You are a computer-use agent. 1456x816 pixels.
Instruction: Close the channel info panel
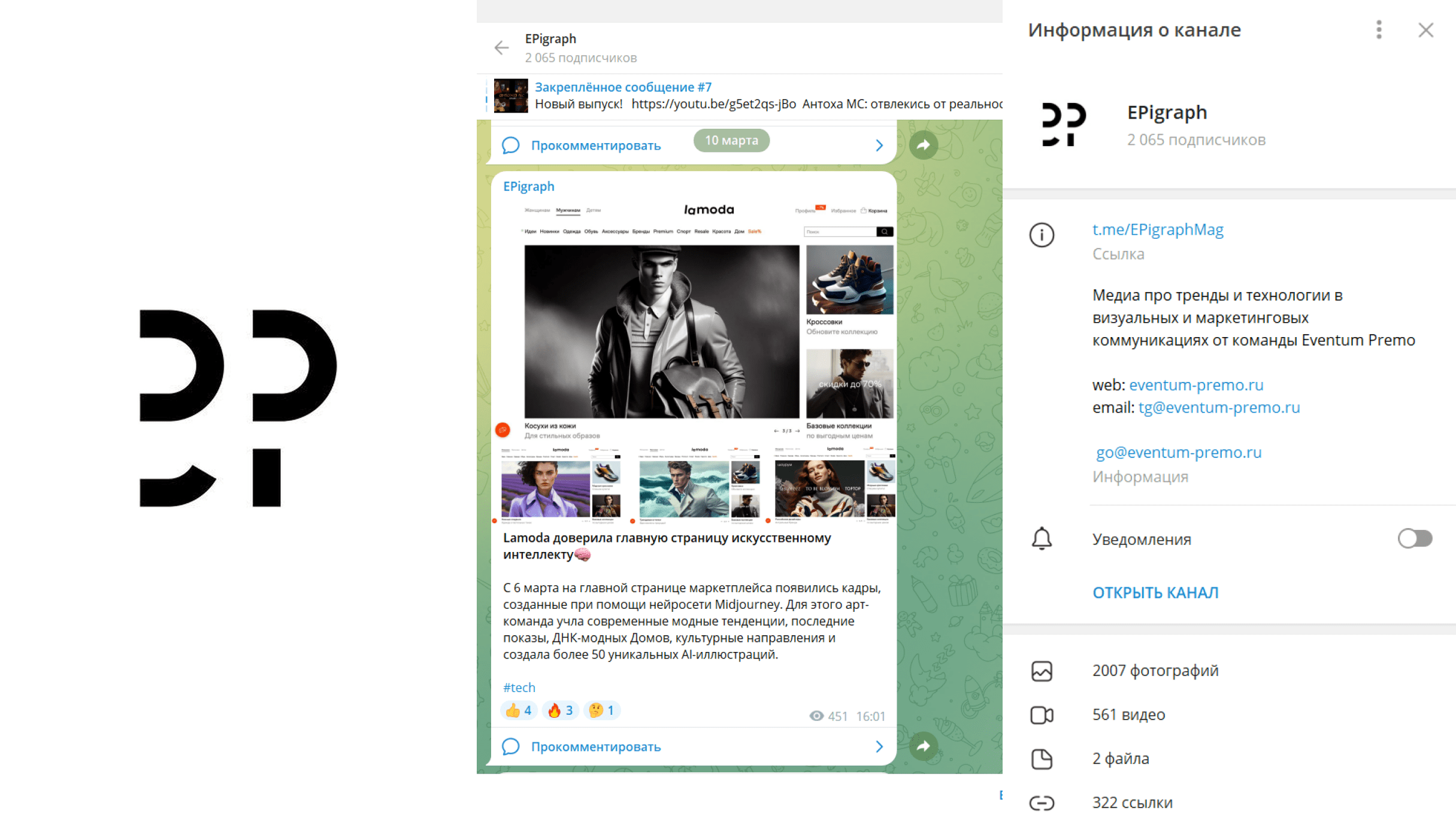[x=1425, y=29]
